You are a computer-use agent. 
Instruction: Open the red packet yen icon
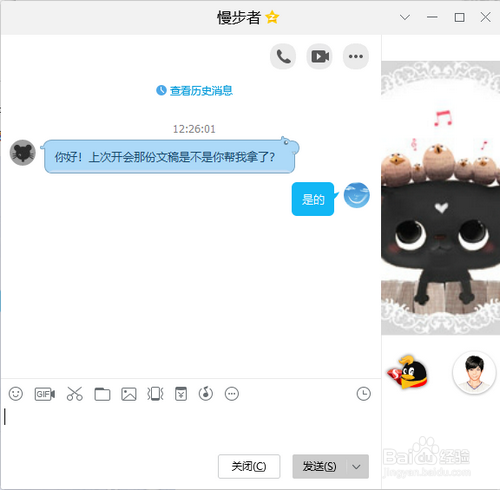pyautogui.click(x=181, y=394)
